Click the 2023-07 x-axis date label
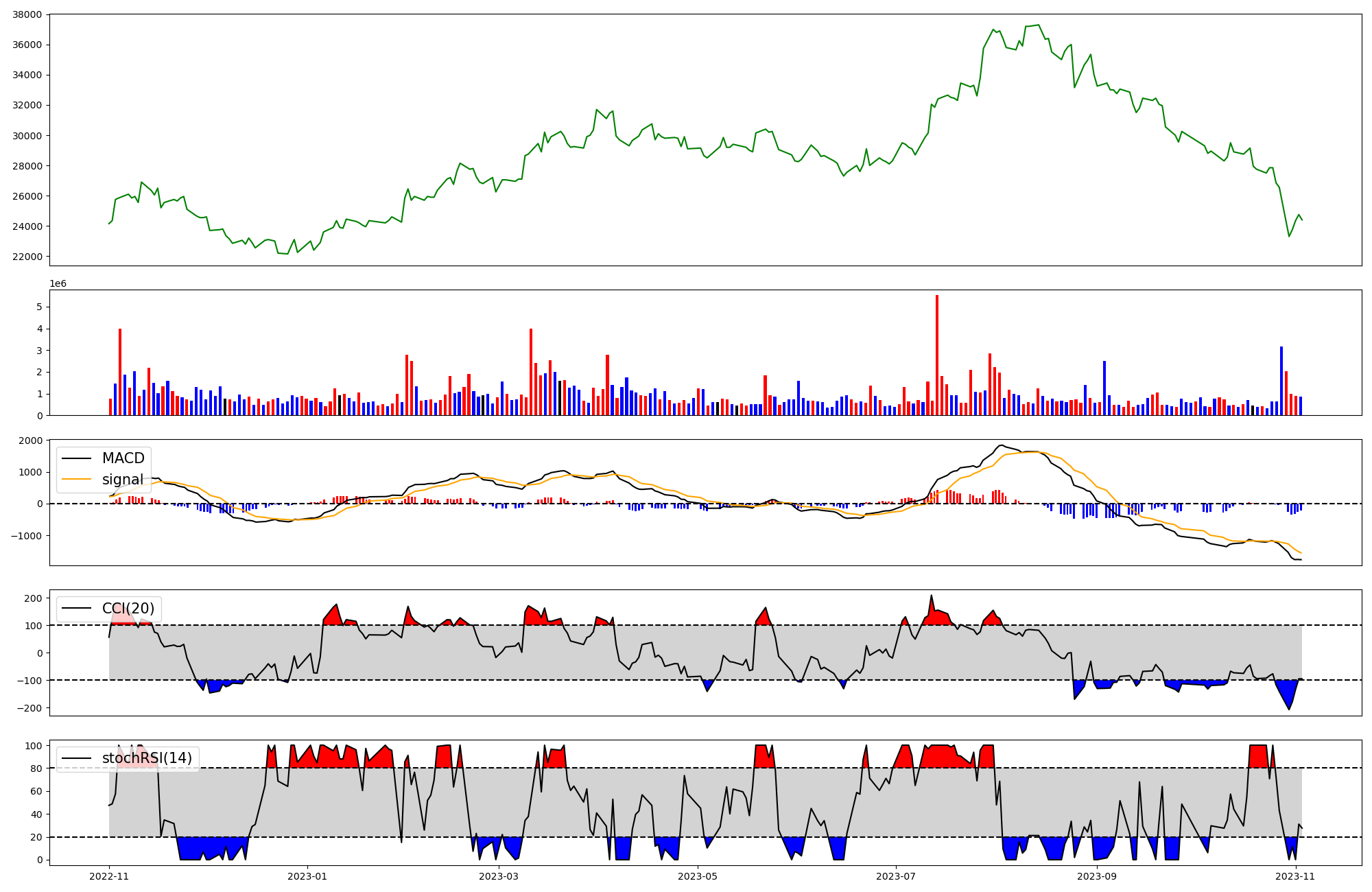Viewport: 1372px width, 892px height. point(896,876)
